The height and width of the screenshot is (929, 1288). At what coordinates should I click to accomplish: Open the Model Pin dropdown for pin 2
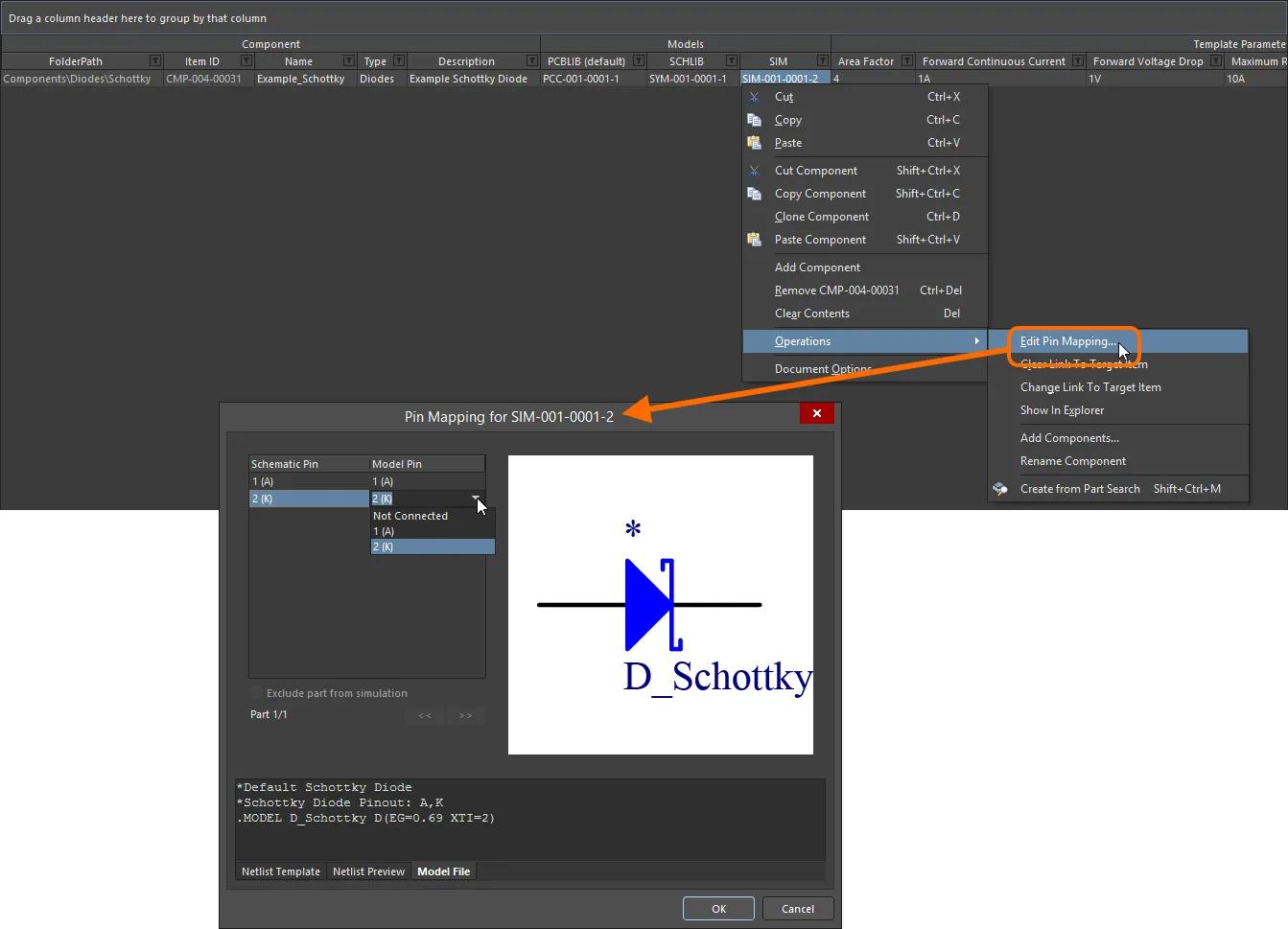click(476, 498)
